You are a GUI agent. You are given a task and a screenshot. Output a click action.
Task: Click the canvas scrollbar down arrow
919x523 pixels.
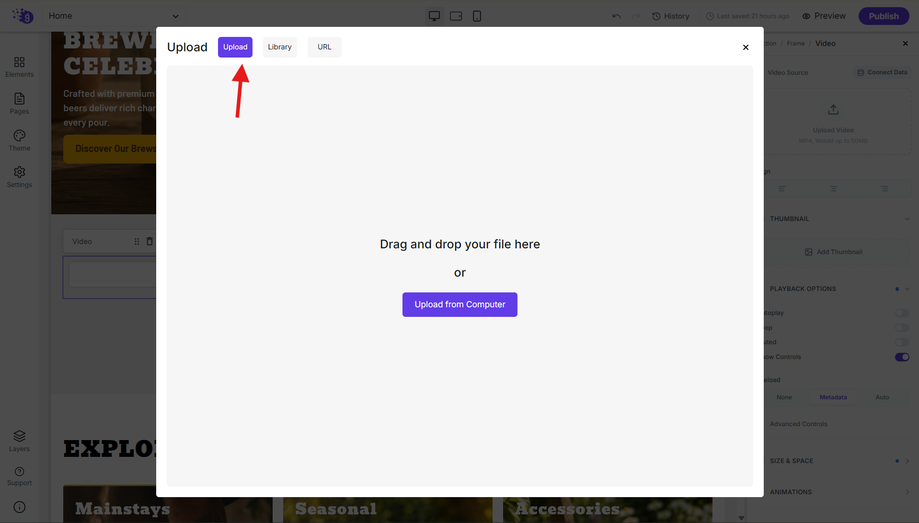click(741, 518)
